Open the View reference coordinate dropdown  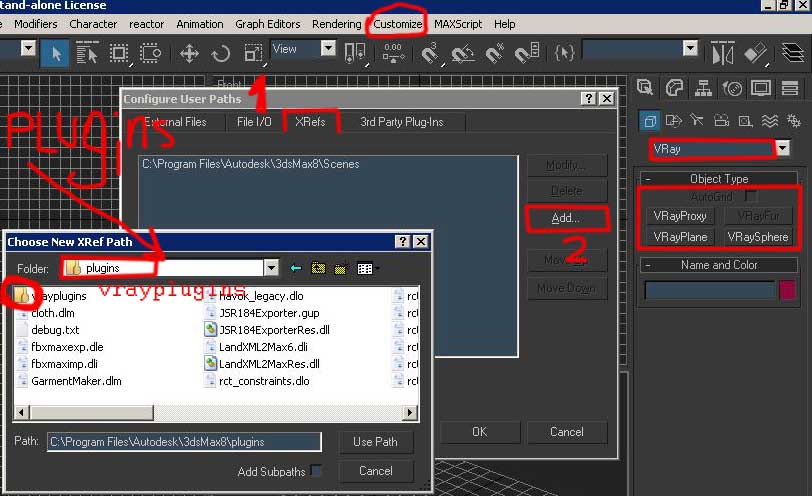coord(328,49)
